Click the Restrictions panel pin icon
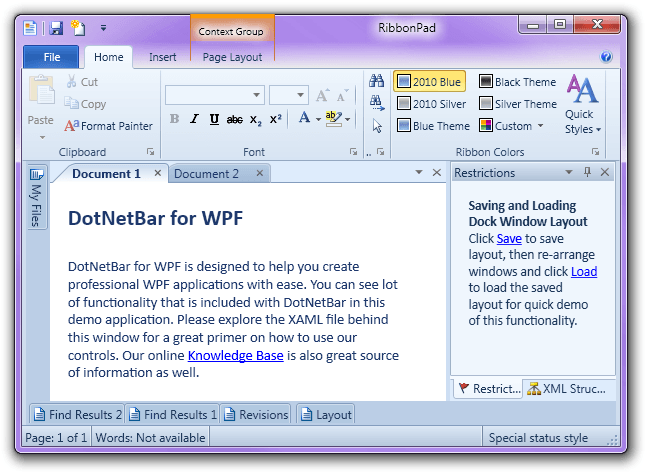 pos(587,172)
